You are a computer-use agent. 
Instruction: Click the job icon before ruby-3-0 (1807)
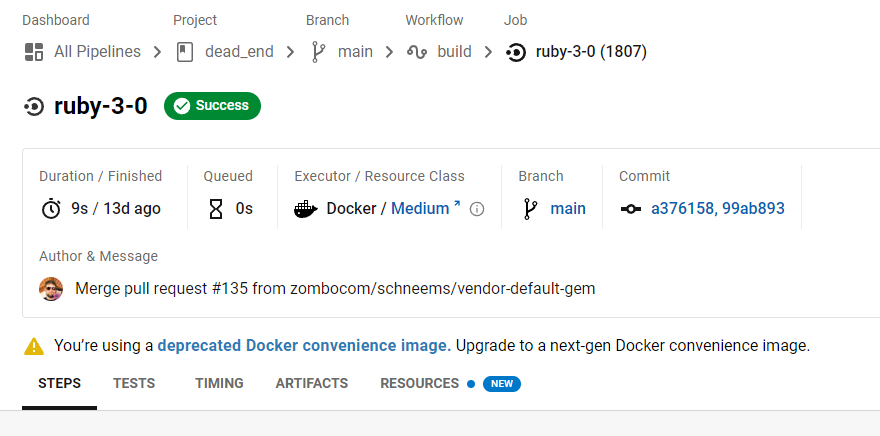pos(516,52)
